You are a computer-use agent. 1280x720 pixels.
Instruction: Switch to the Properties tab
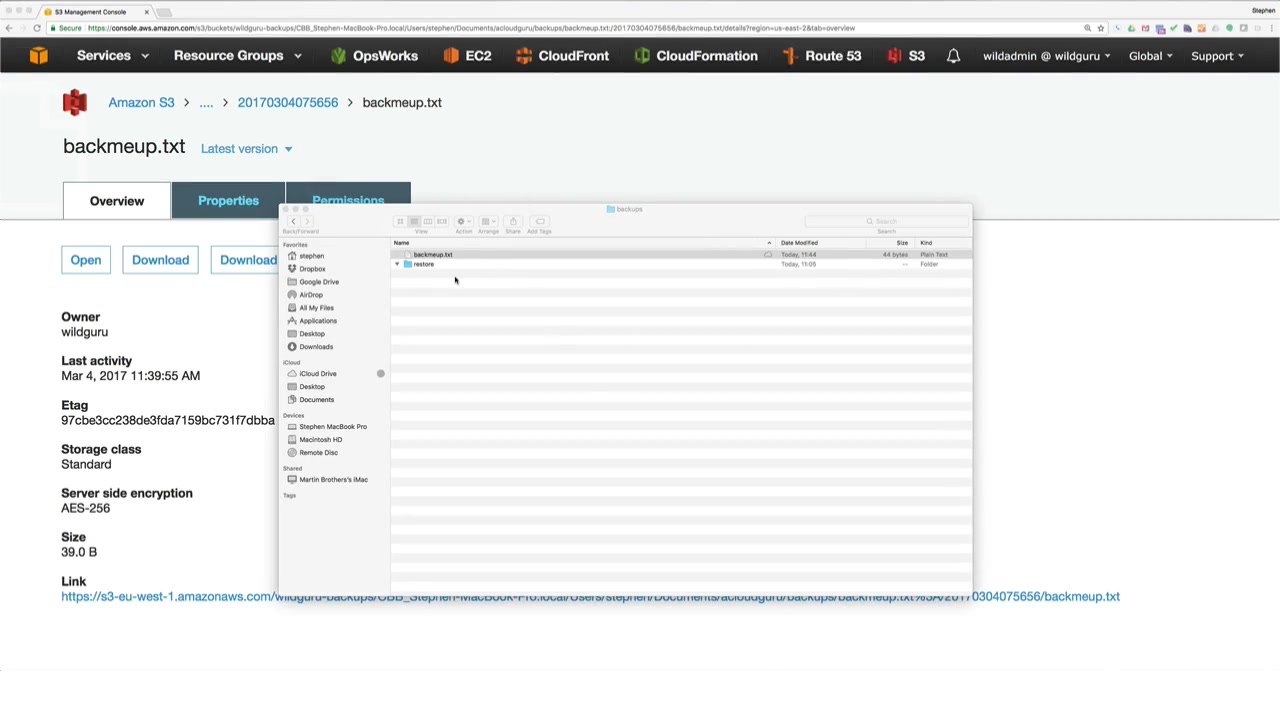[x=228, y=201]
